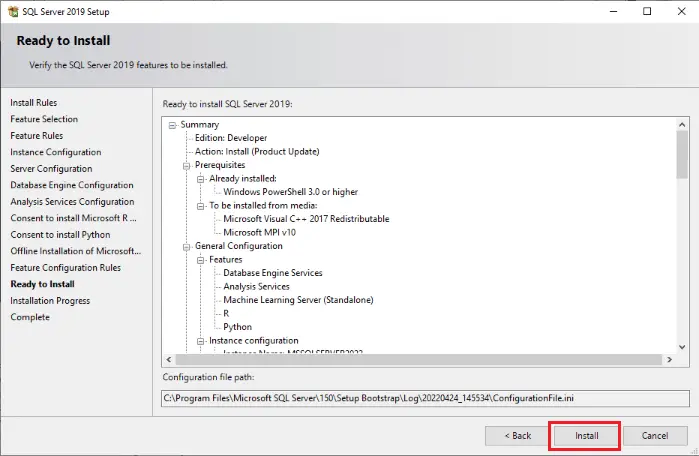This screenshot has width=699, height=456.
Task: Collapse the General Configuration node
Action: pyautogui.click(x=186, y=246)
